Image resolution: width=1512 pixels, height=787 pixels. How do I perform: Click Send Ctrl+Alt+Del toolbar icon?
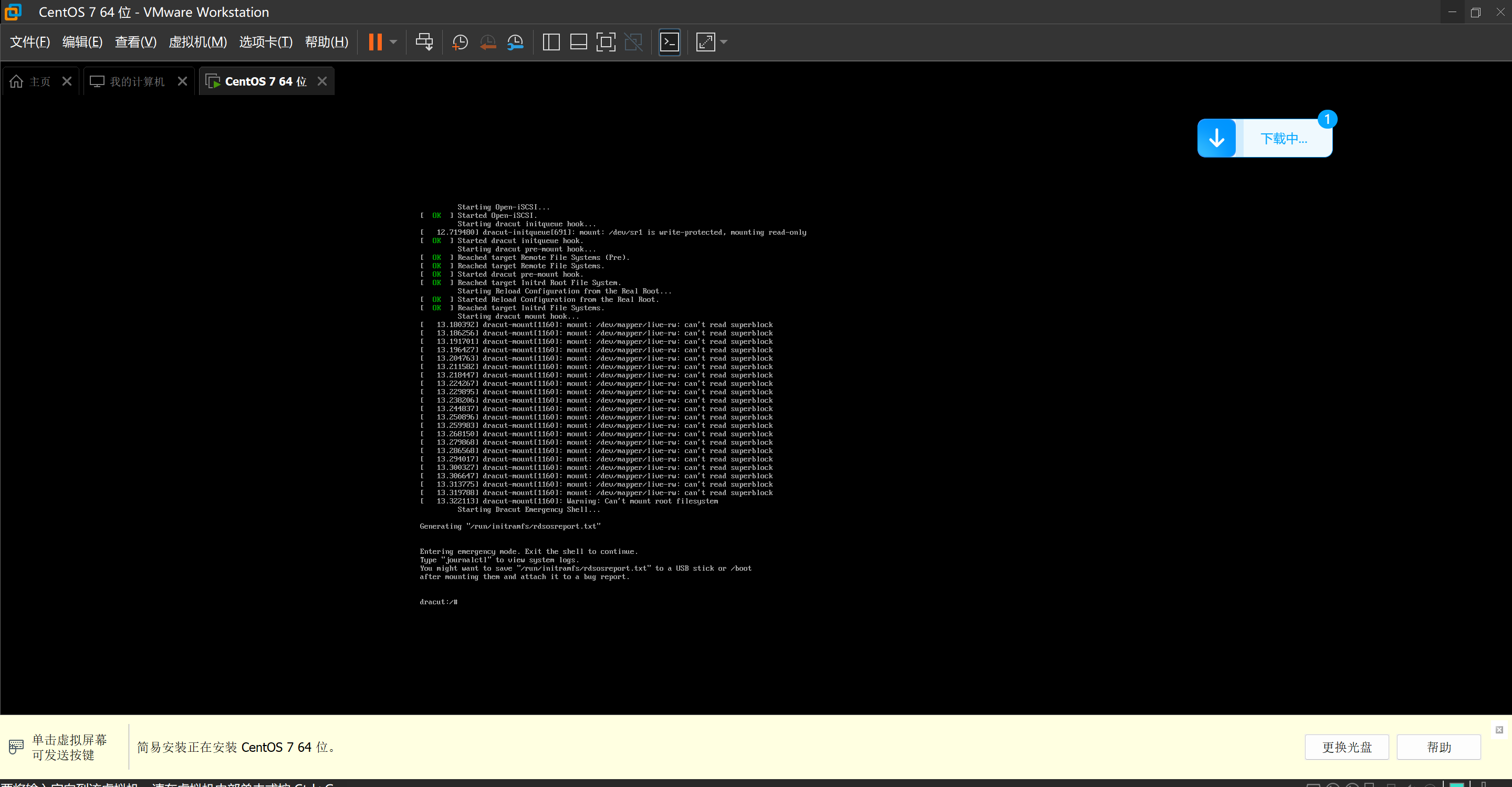(424, 41)
